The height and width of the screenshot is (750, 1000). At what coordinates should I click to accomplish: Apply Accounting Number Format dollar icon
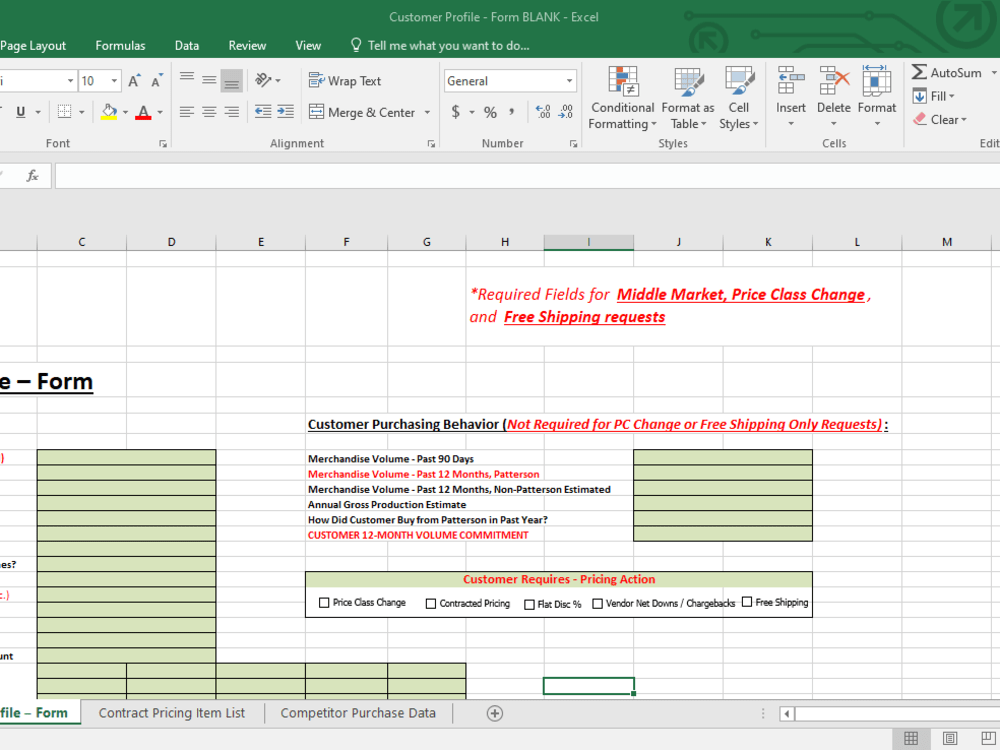(x=455, y=112)
